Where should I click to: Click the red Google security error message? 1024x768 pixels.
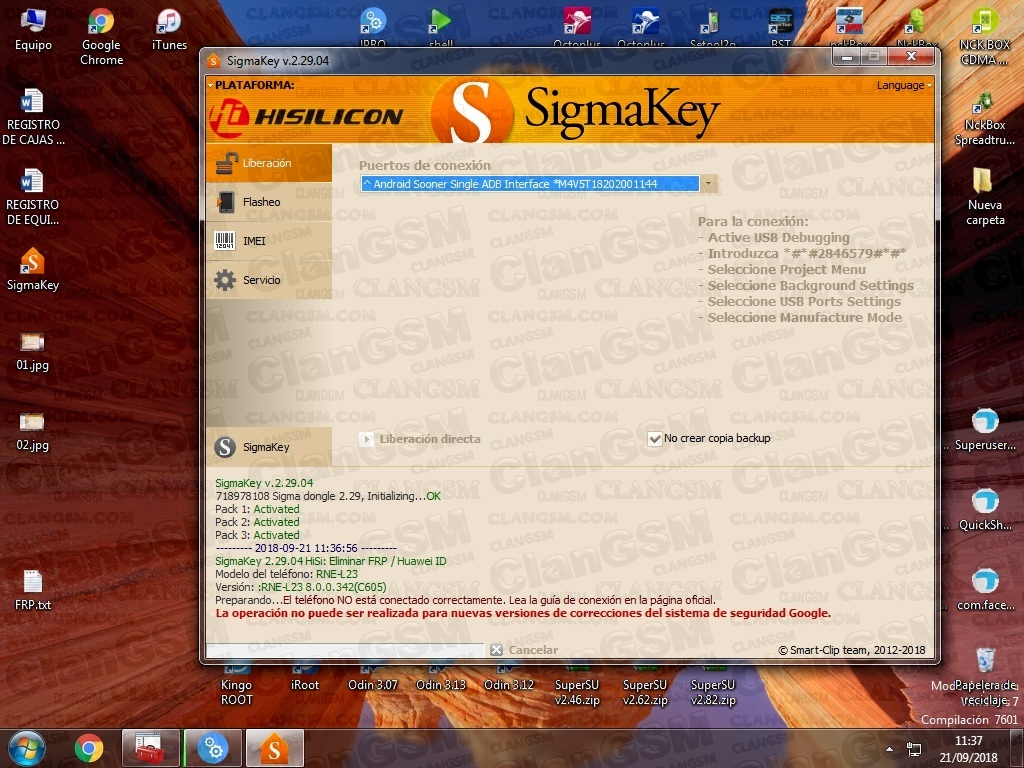[x=523, y=613]
